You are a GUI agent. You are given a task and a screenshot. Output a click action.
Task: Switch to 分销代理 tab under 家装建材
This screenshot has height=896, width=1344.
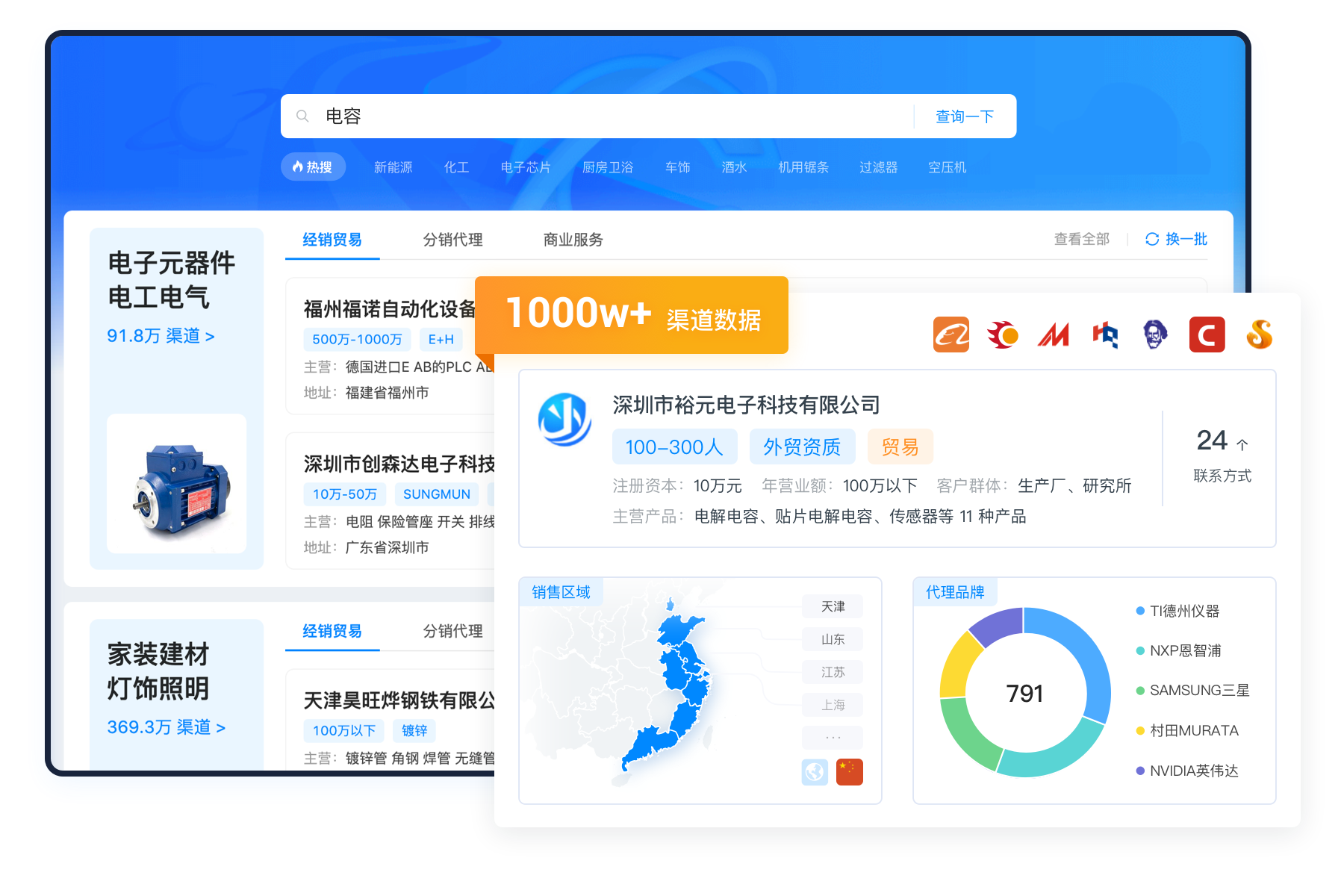[453, 631]
